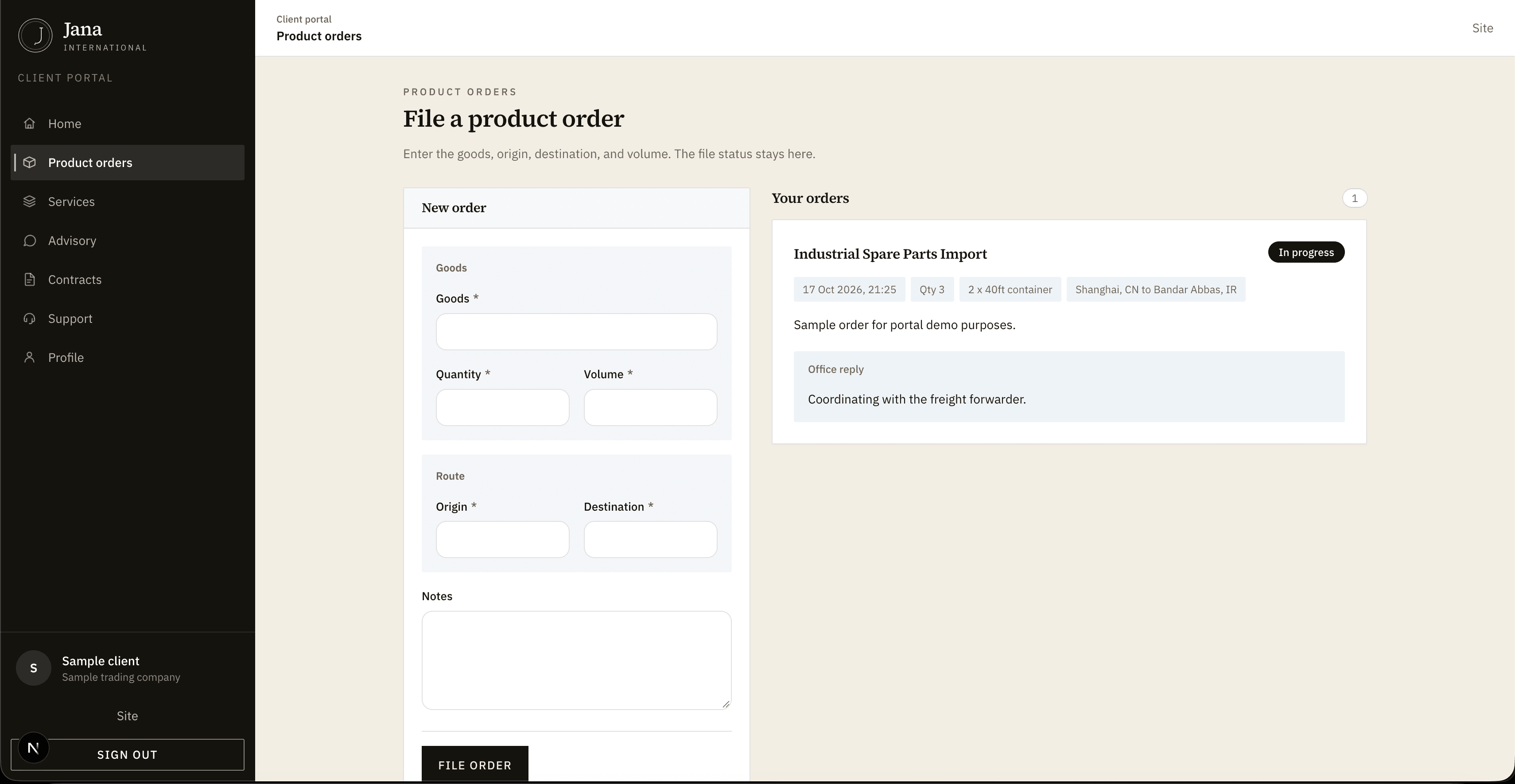Click the Sample client name
The height and width of the screenshot is (784, 1515).
coord(101,661)
